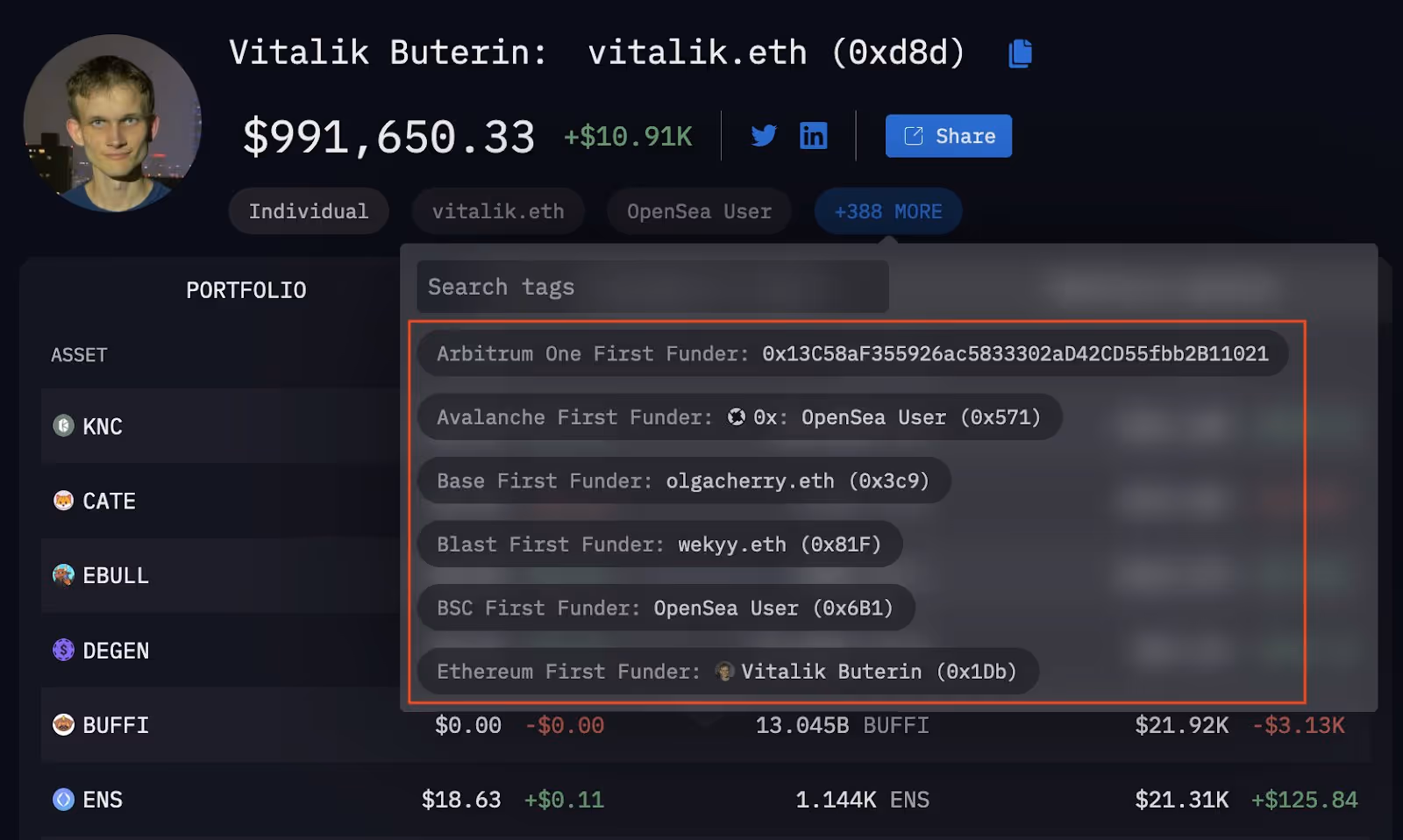This screenshot has width=1403, height=840.
Task: Click the CATE token icon
Action: click(x=63, y=501)
